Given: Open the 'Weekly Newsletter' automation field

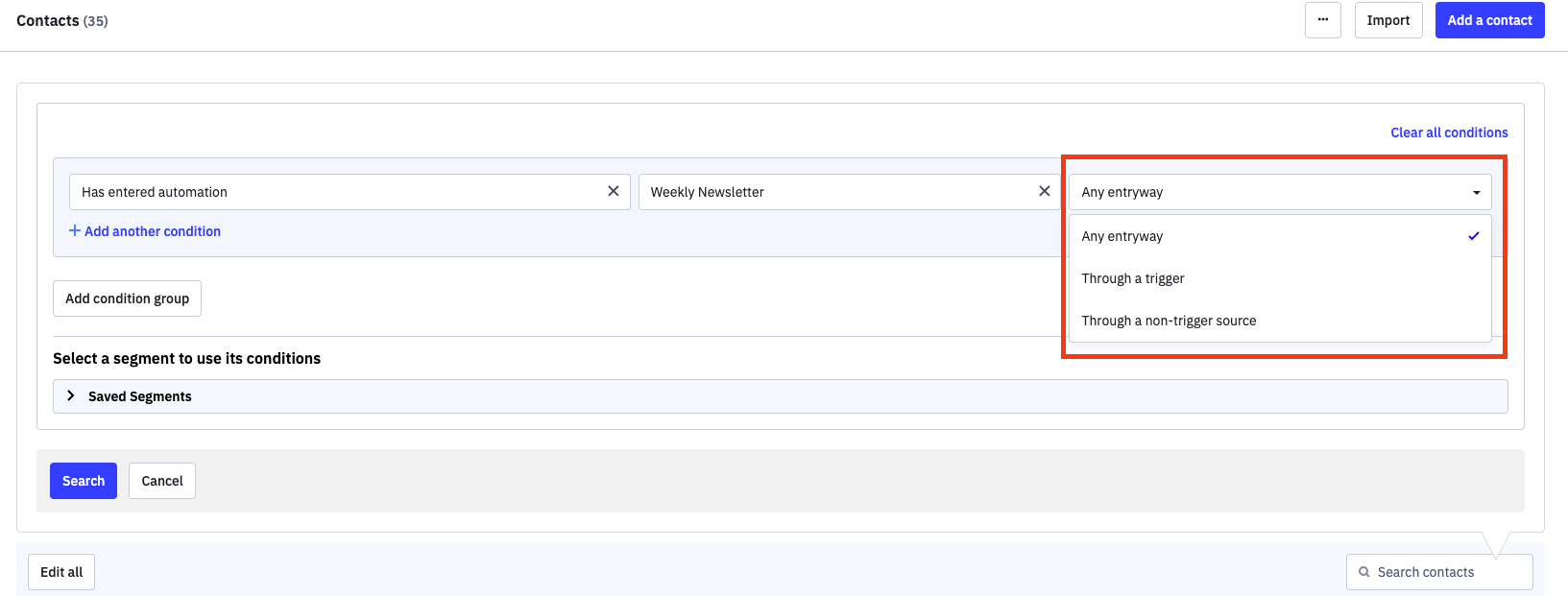Looking at the screenshot, I should 850,192.
